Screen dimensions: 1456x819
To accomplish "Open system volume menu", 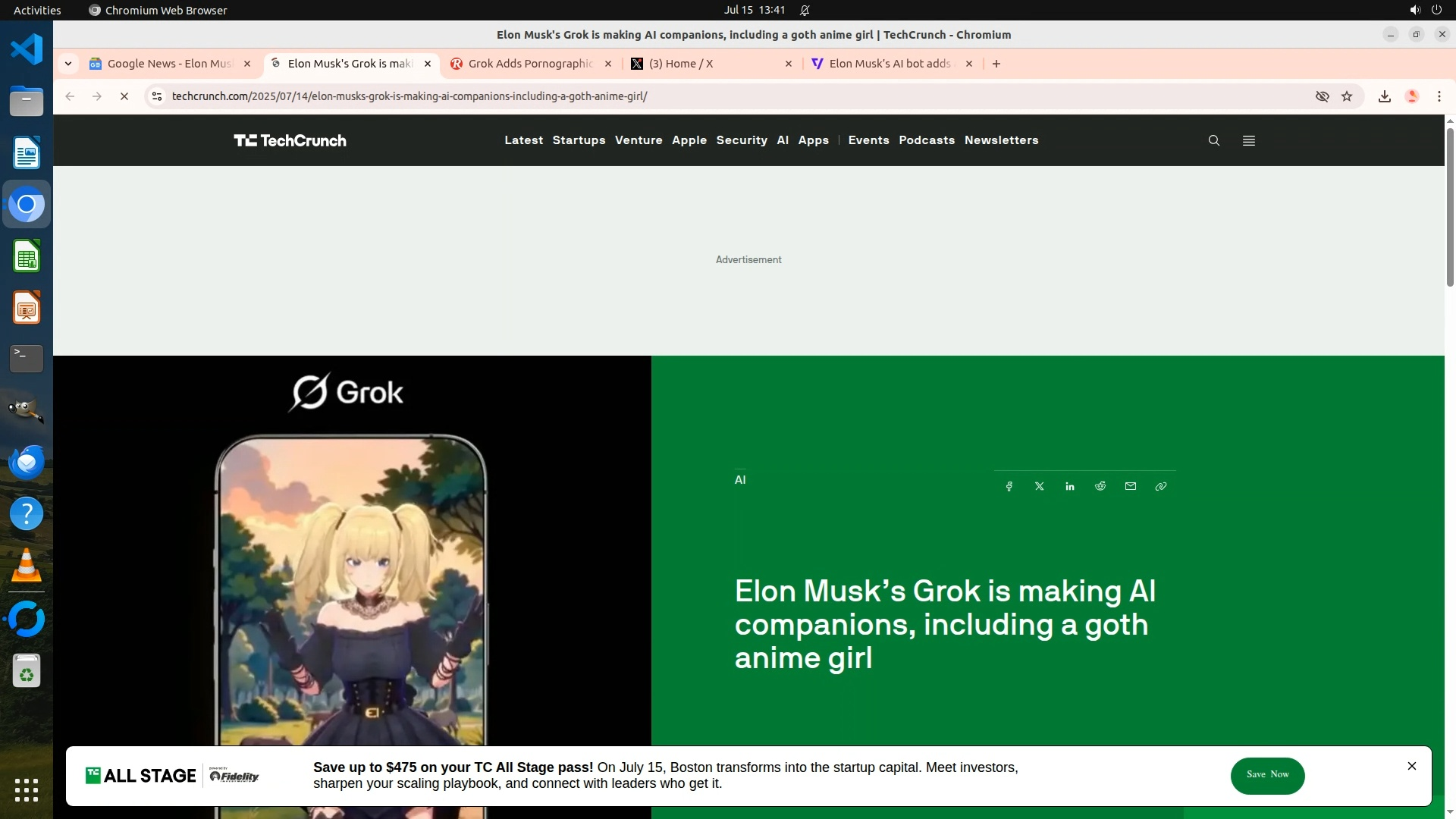I will point(1414,10).
